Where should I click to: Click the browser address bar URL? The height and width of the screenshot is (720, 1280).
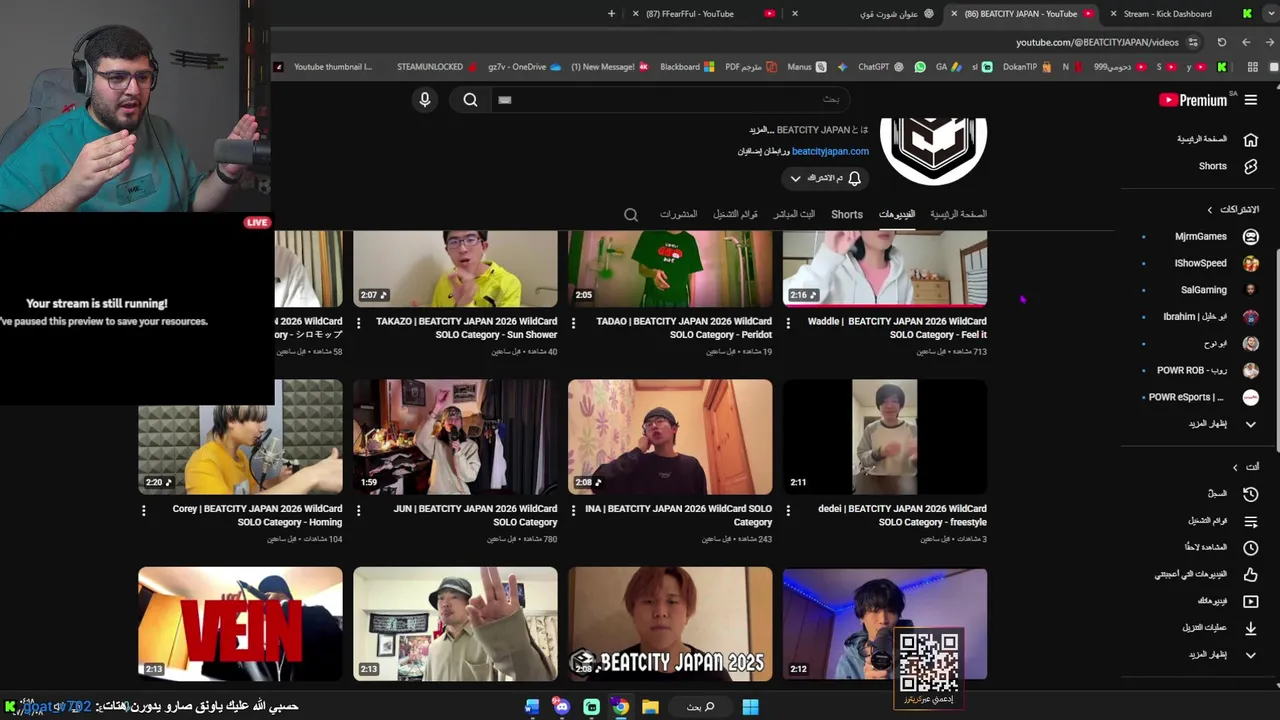[x=1097, y=42]
